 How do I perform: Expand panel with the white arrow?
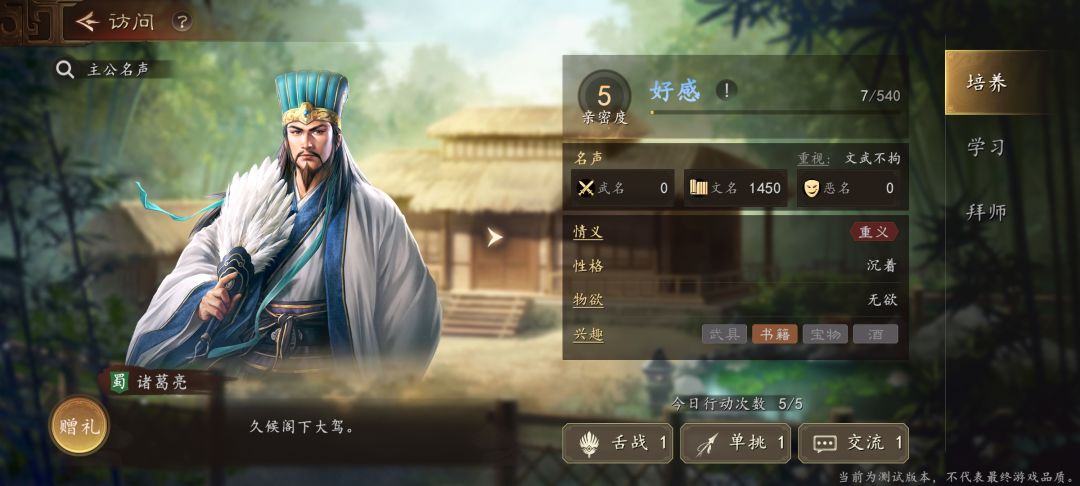[495, 237]
